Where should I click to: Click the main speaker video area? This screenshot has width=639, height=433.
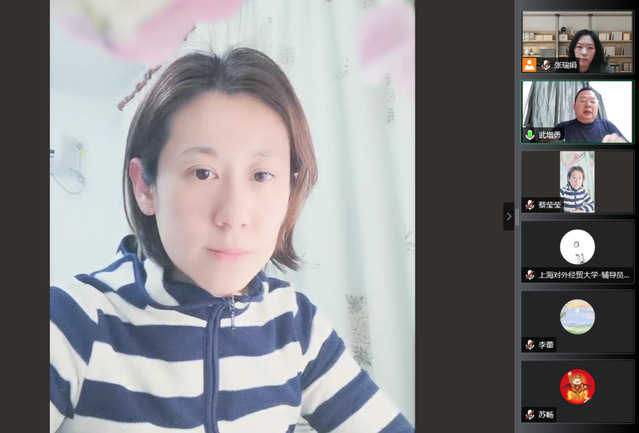click(232, 216)
